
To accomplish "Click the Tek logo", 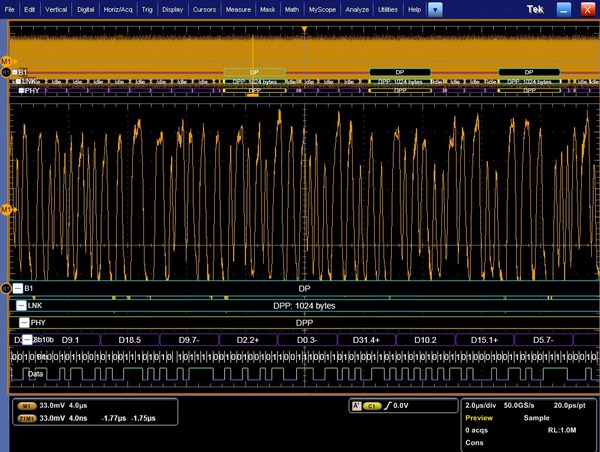I will 535,10.
